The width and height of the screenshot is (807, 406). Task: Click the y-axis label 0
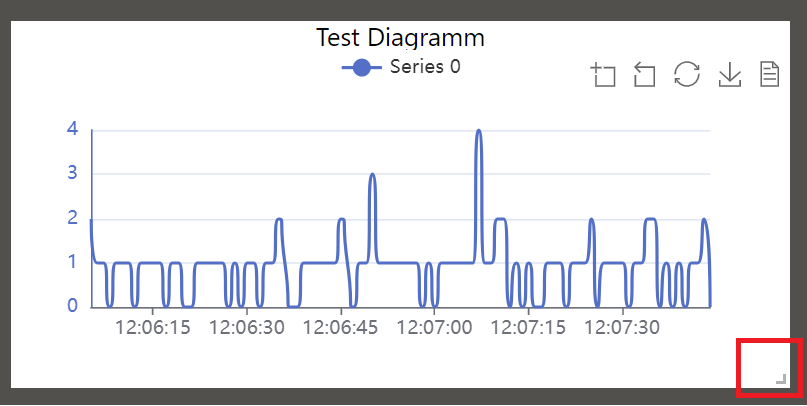coord(72,306)
